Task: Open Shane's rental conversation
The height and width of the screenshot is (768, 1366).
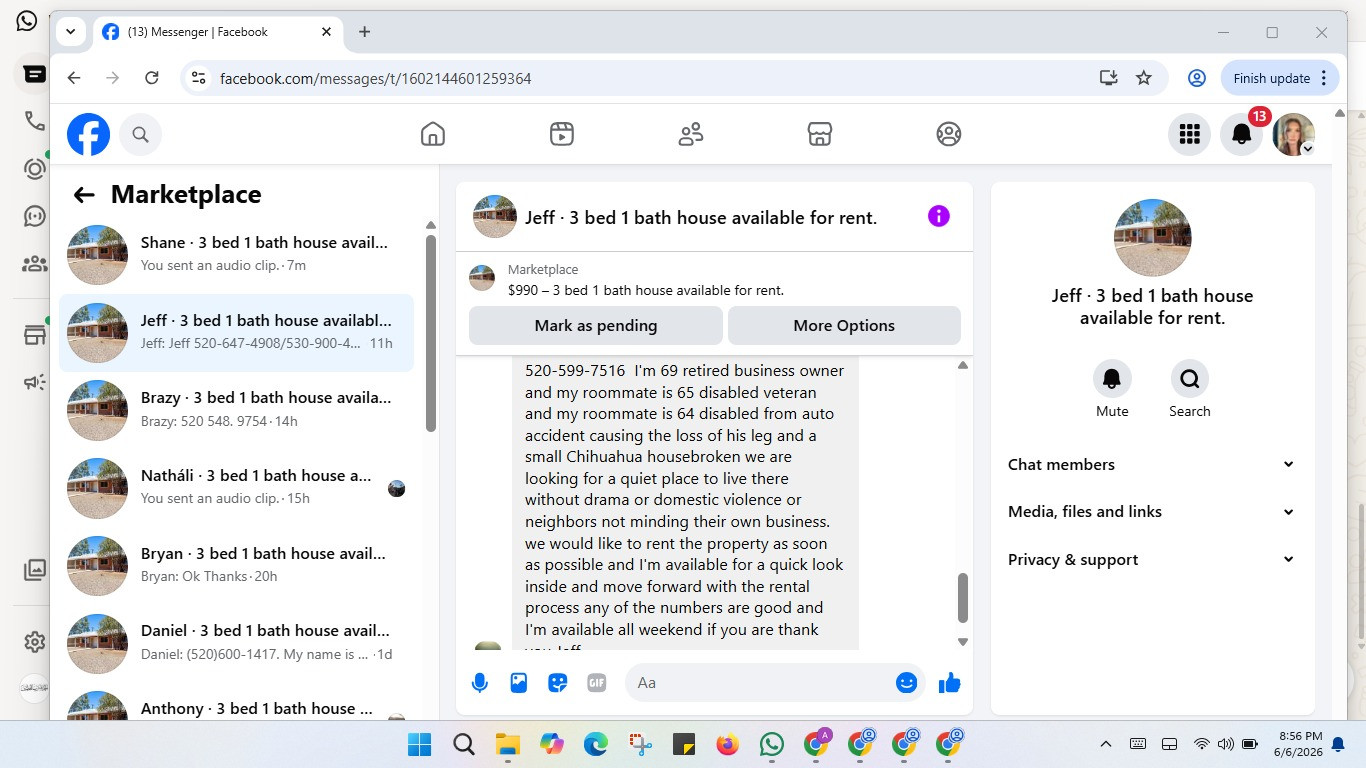Action: 236,254
